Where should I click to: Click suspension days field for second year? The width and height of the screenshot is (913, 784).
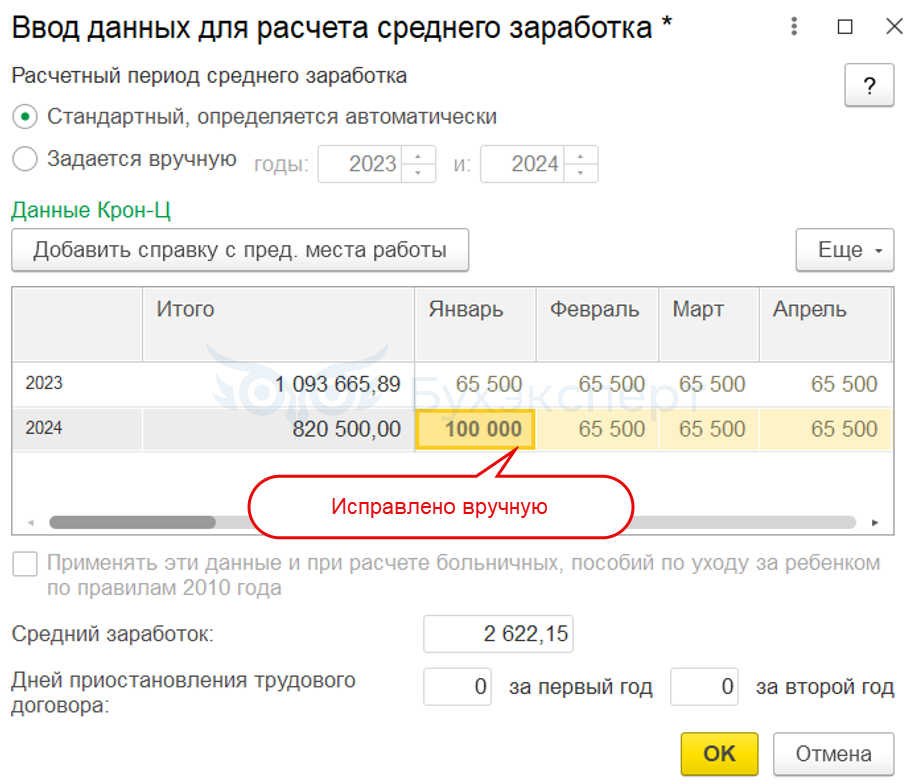point(704,687)
